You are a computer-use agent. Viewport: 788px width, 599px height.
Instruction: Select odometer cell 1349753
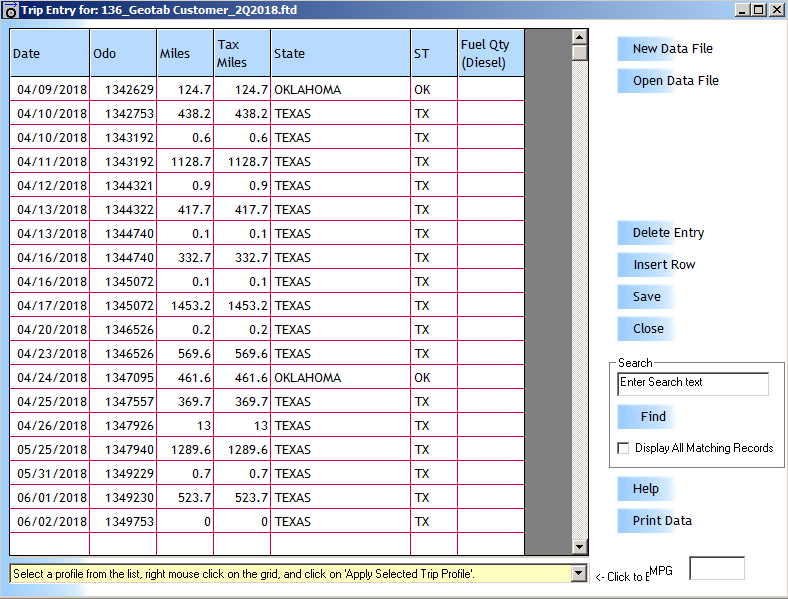(123, 522)
